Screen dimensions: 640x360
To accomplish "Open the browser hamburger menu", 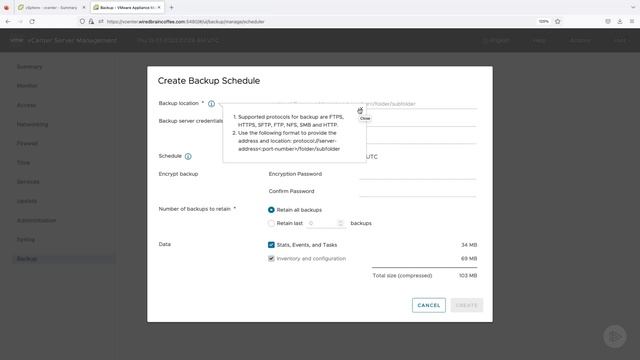I will 631,21.
